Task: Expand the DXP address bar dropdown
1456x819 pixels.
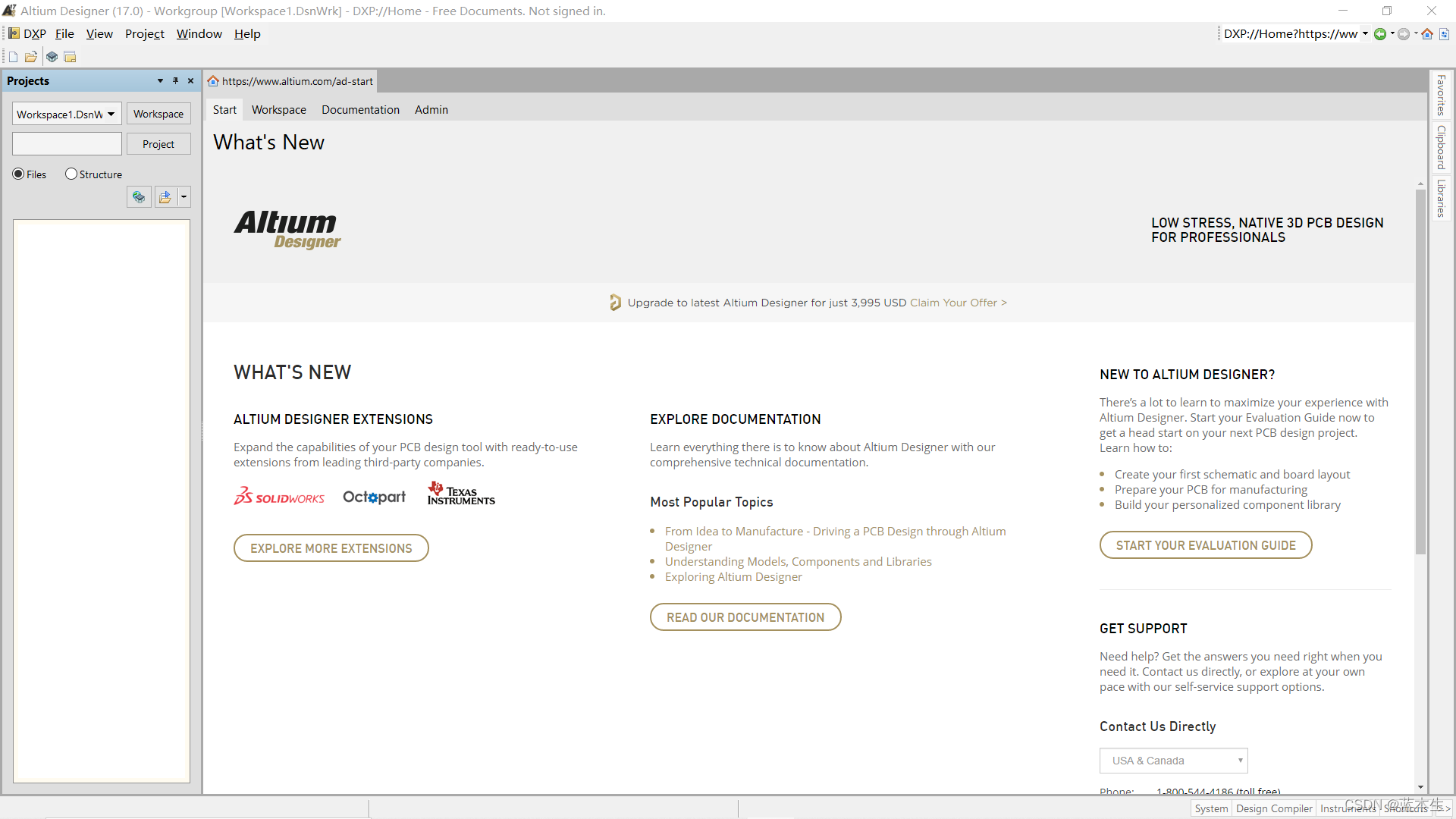Action: (1365, 34)
